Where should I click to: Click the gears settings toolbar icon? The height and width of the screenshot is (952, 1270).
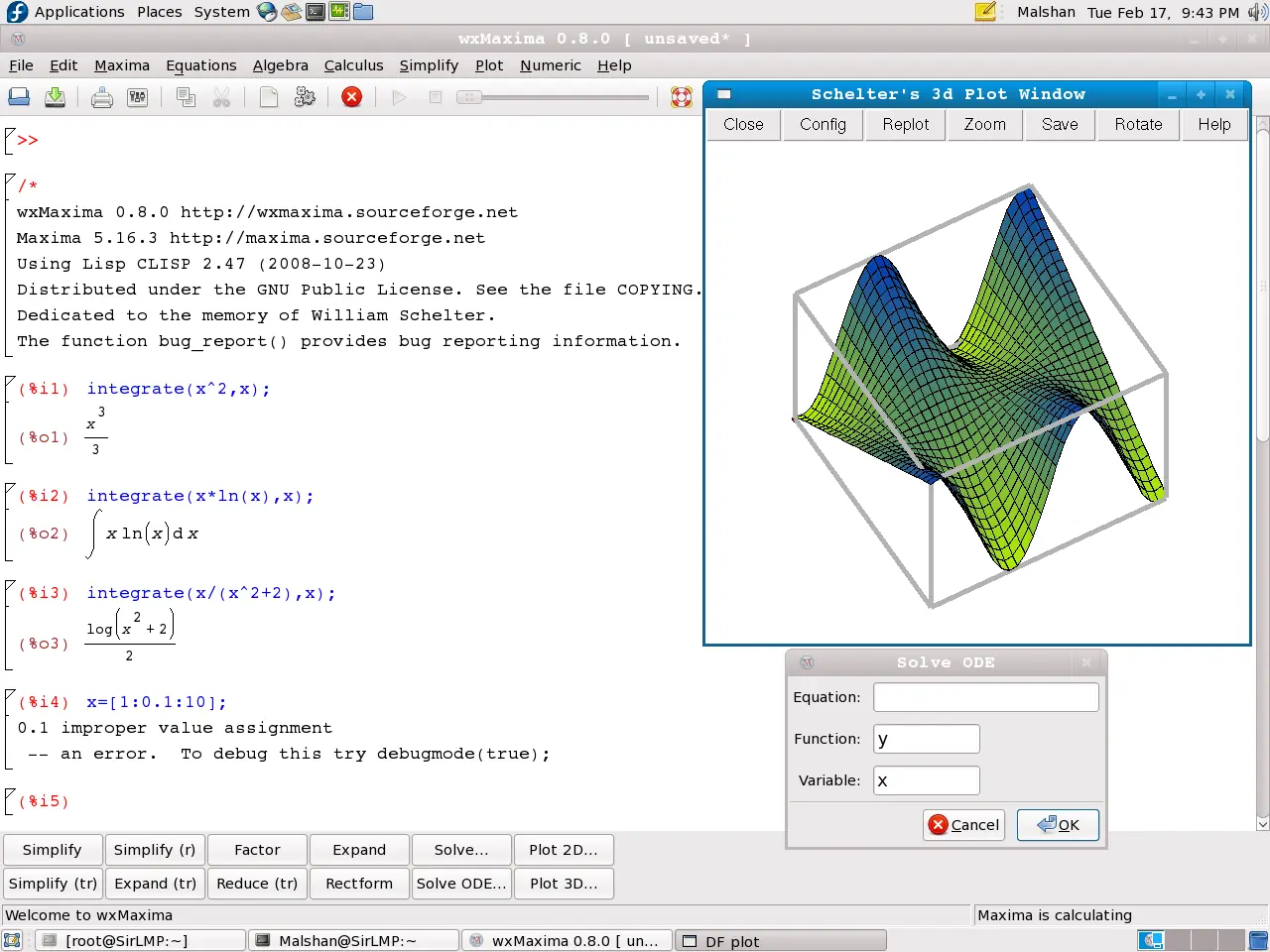point(305,97)
